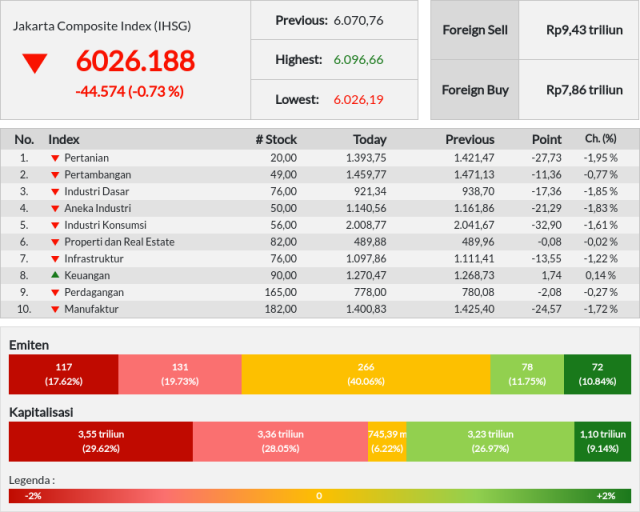The width and height of the screenshot is (640, 512).
Task: Click the Today column header
Action: click(370, 140)
